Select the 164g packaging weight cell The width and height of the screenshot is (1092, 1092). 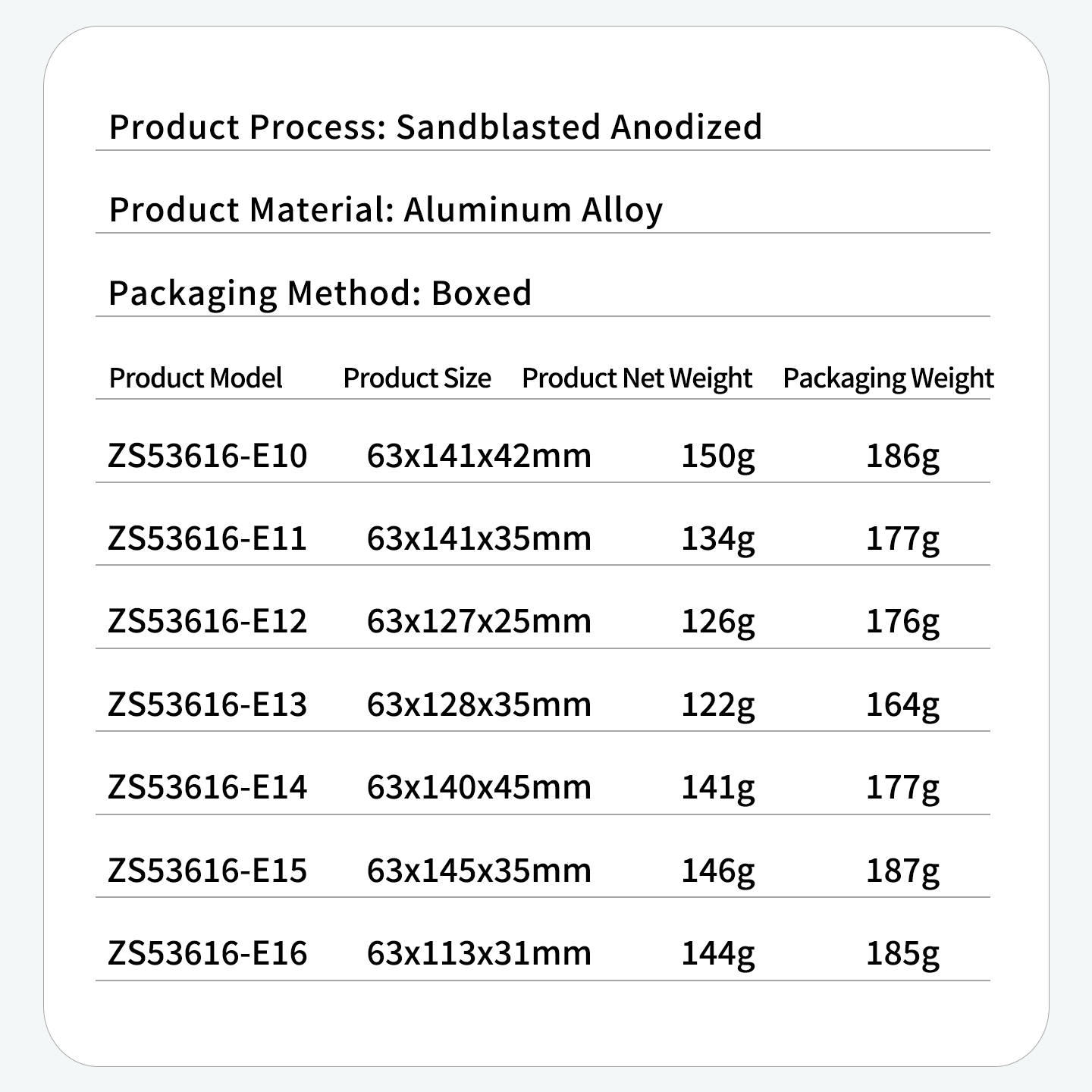pos(902,704)
